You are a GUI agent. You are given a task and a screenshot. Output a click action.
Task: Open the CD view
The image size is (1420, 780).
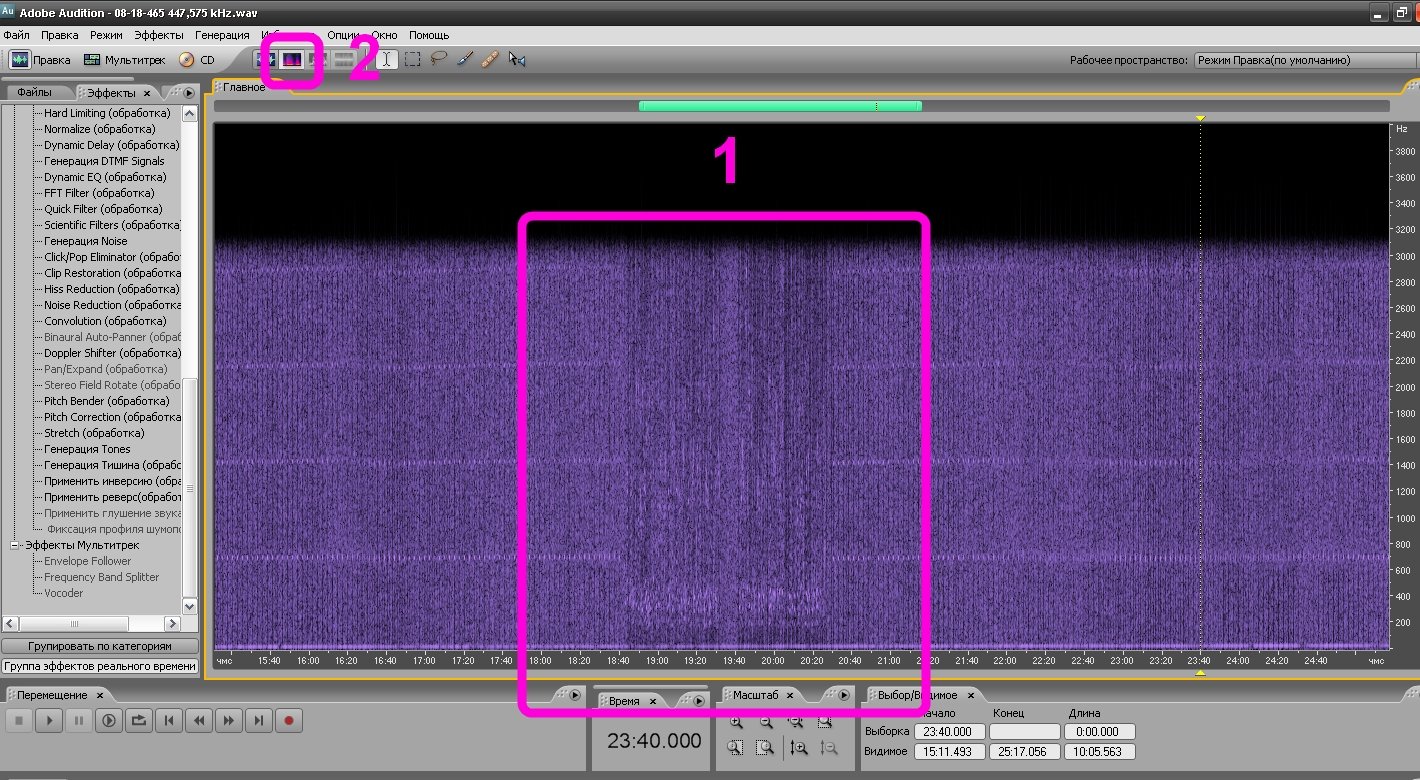pyautogui.click(x=197, y=60)
